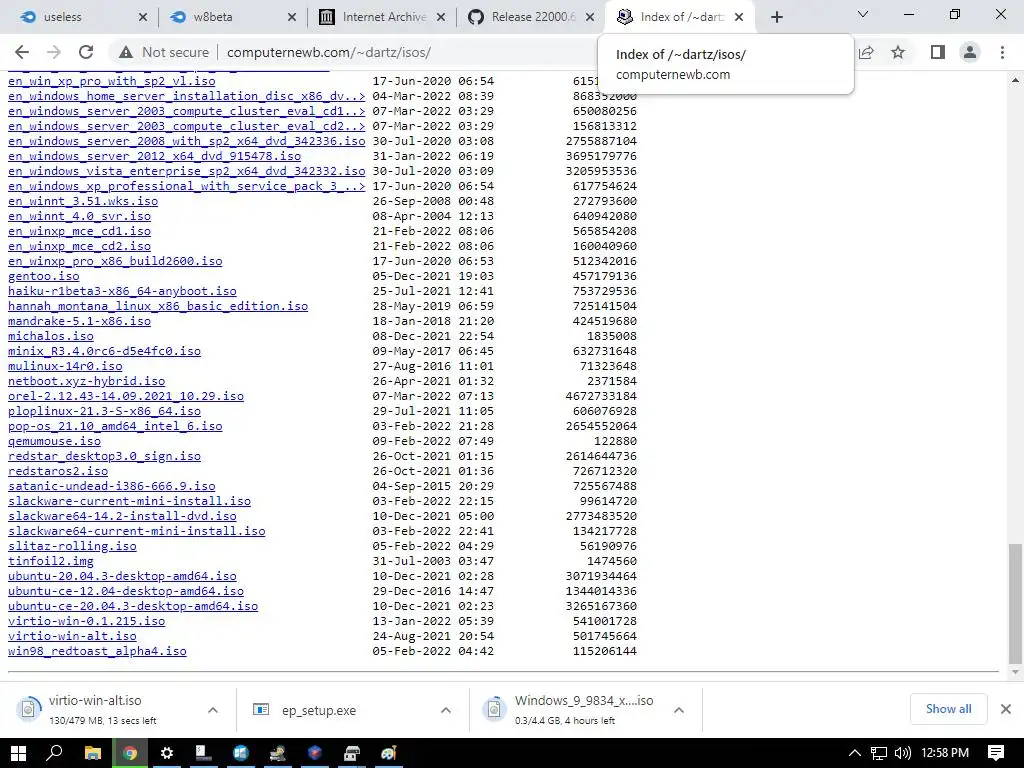The width and height of the screenshot is (1024, 768).
Task: Expand virtio-win-alt.iso download options
Action: [x=213, y=710]
